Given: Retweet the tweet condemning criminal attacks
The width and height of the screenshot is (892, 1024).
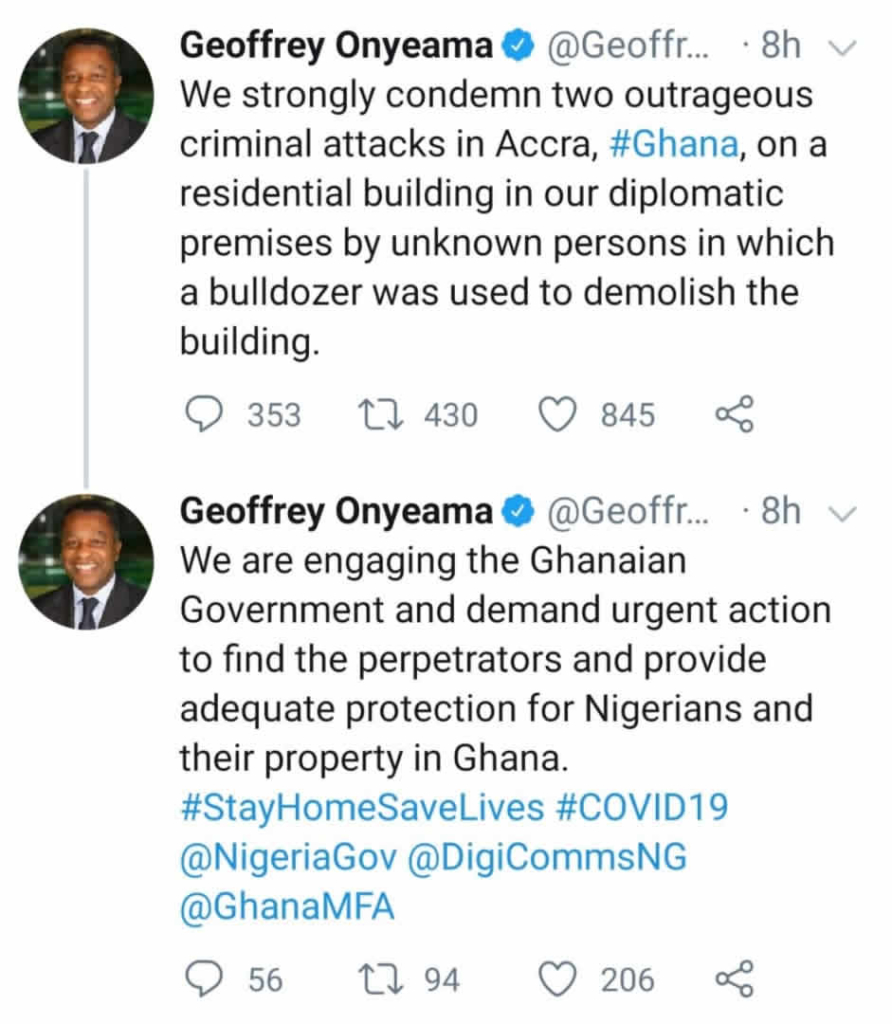Looking at the screenshot, I should (380, 414).
